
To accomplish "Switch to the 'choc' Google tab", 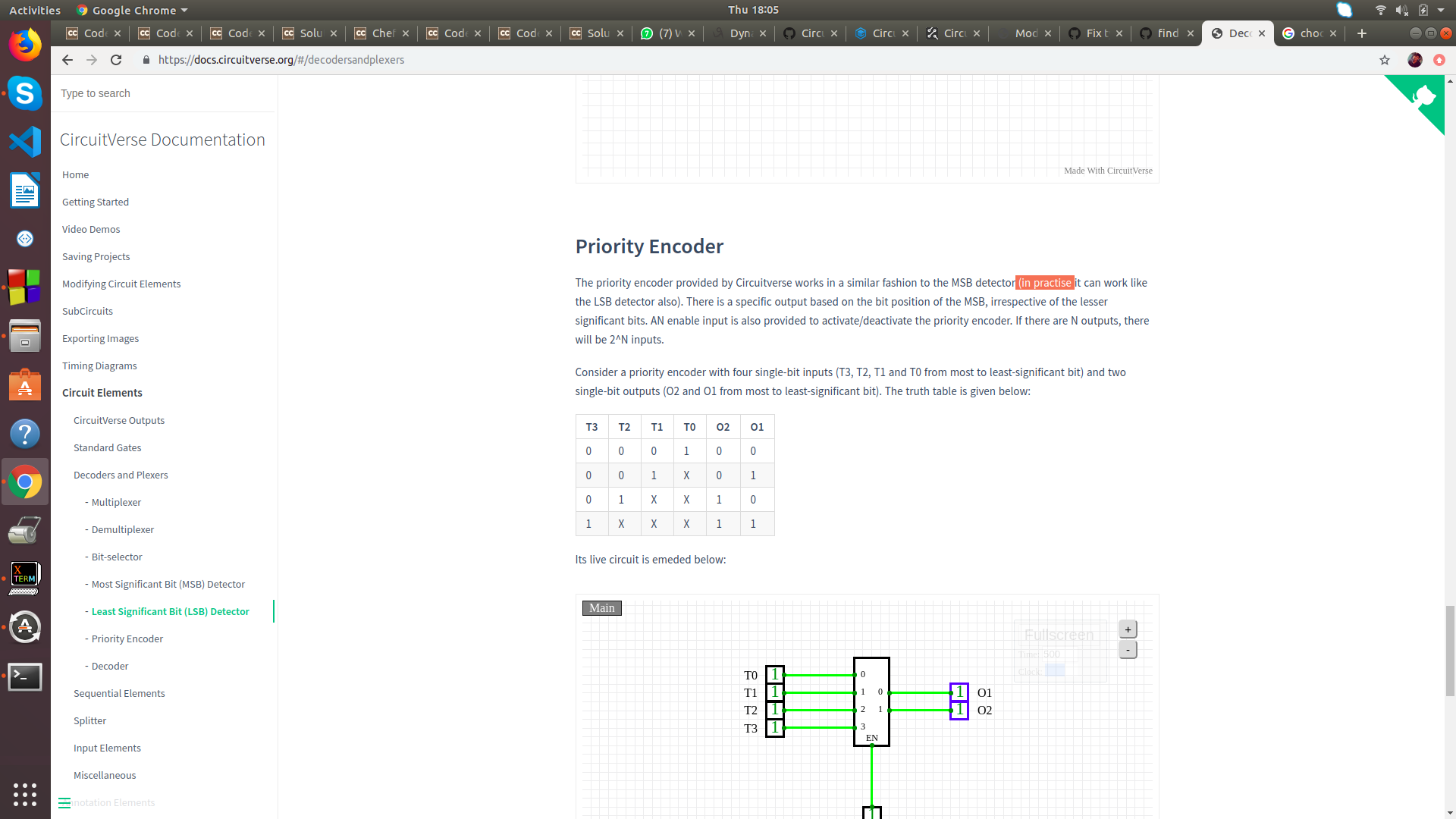I will coord(1309,33).
